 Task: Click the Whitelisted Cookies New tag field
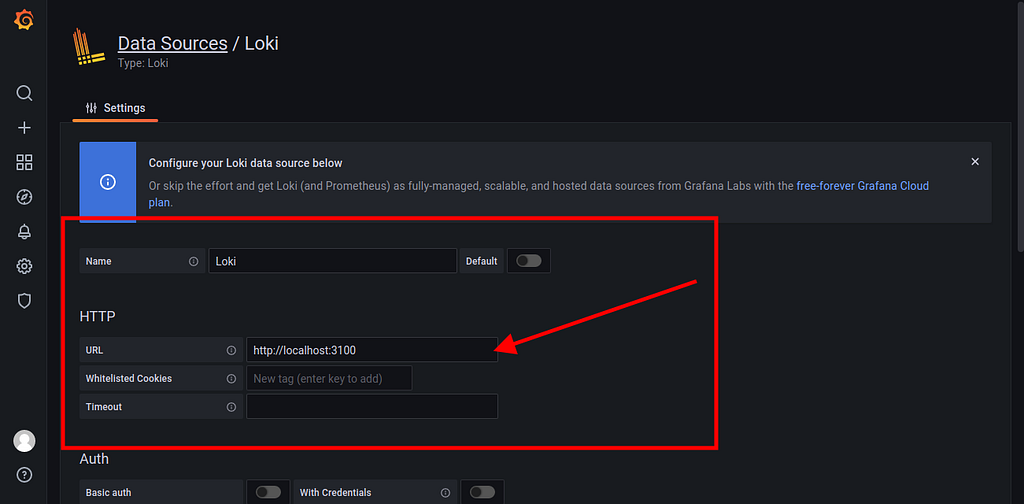(329, 379)
